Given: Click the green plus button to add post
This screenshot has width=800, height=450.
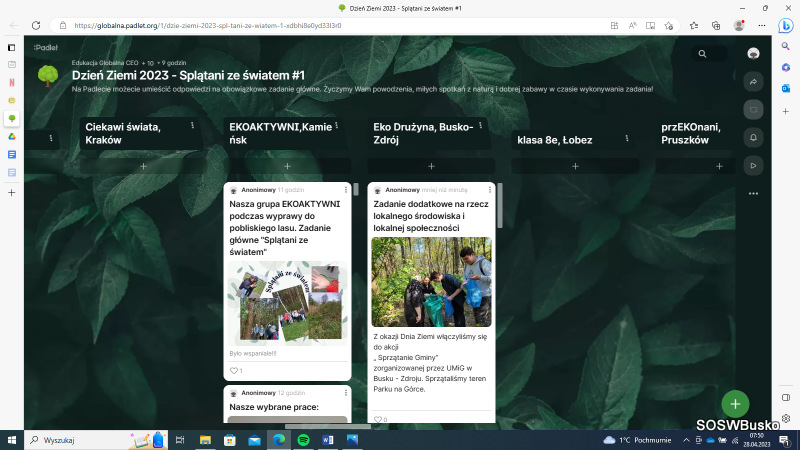Looking at the screenshot, I should click(735, 403).
